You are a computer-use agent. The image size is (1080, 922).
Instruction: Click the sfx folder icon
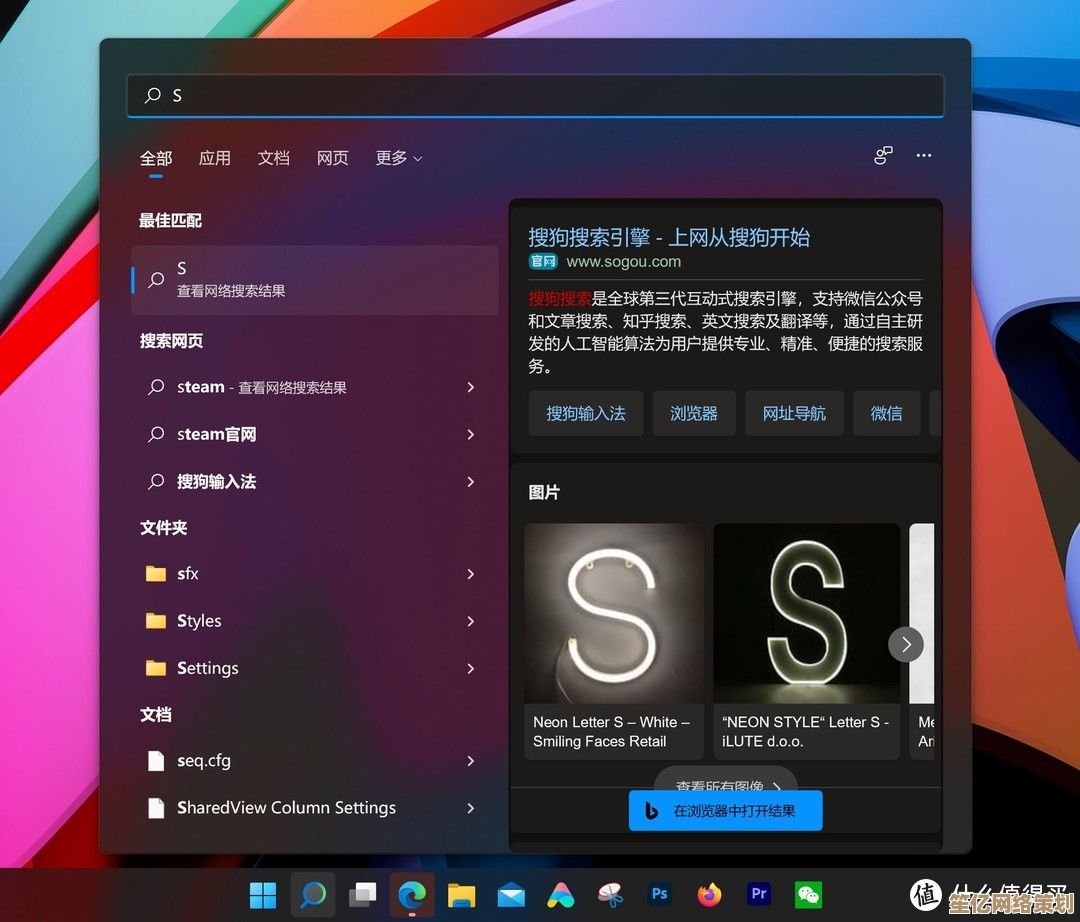tap(156, 574)
